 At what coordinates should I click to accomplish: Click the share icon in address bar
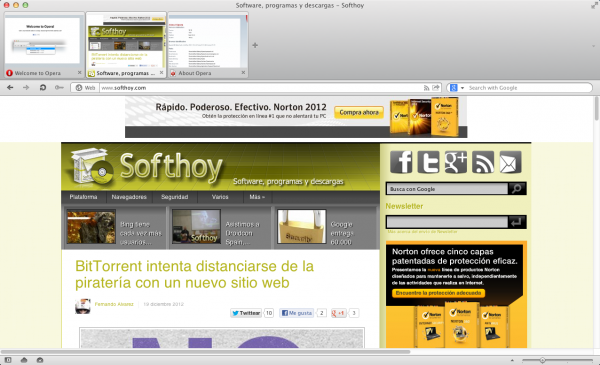coord(435,88)
